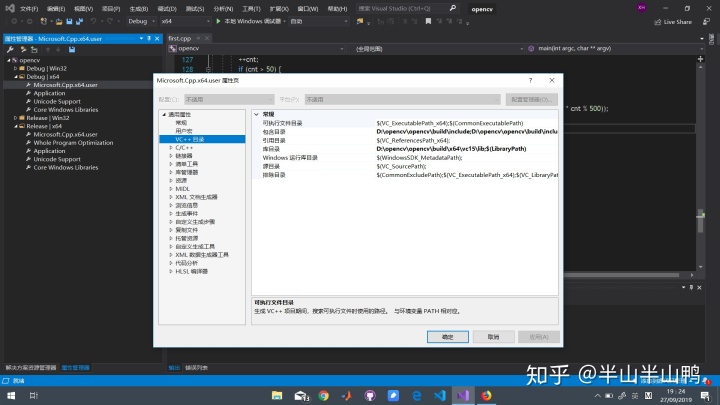Expand the MIDL node in the dialog tree
Viewport: 720px width, 405px height.
click(x=171, y=189)
